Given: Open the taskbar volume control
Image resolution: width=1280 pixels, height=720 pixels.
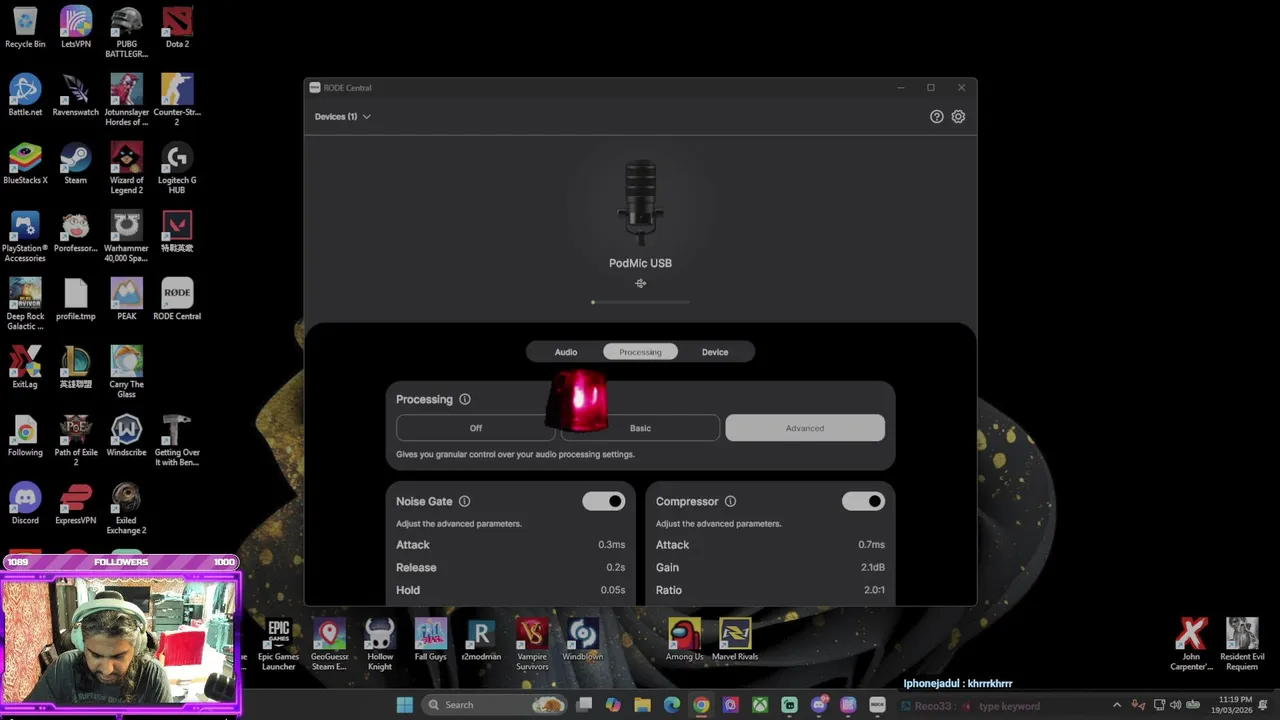Looking at the screenshot, I should point(1175,705).
